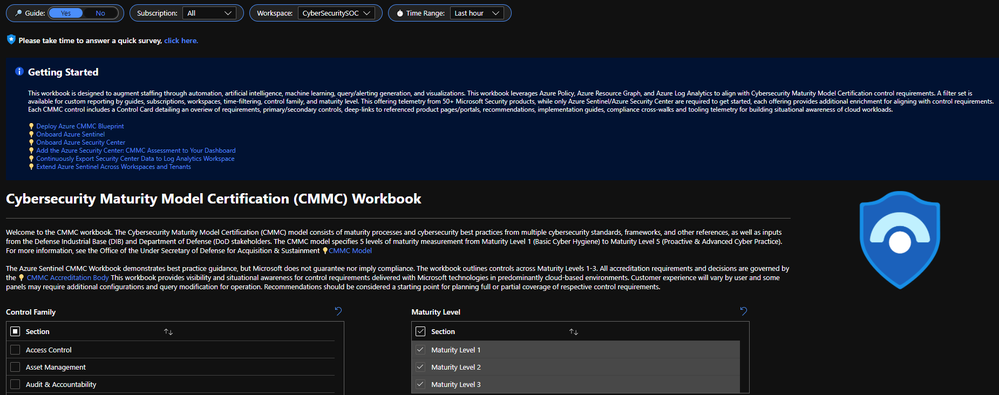999x395 pixels.
Task: Open the CMMC Accreditation Body link
Action: tap(68, 278)
